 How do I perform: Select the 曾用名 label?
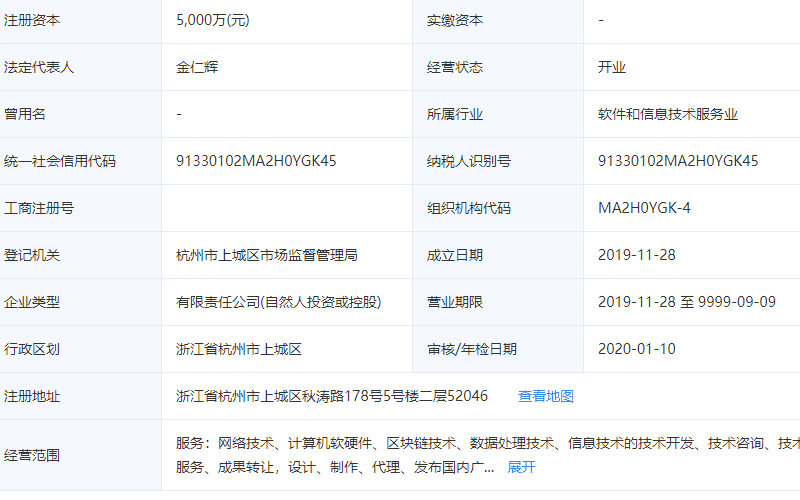point(25,114)
